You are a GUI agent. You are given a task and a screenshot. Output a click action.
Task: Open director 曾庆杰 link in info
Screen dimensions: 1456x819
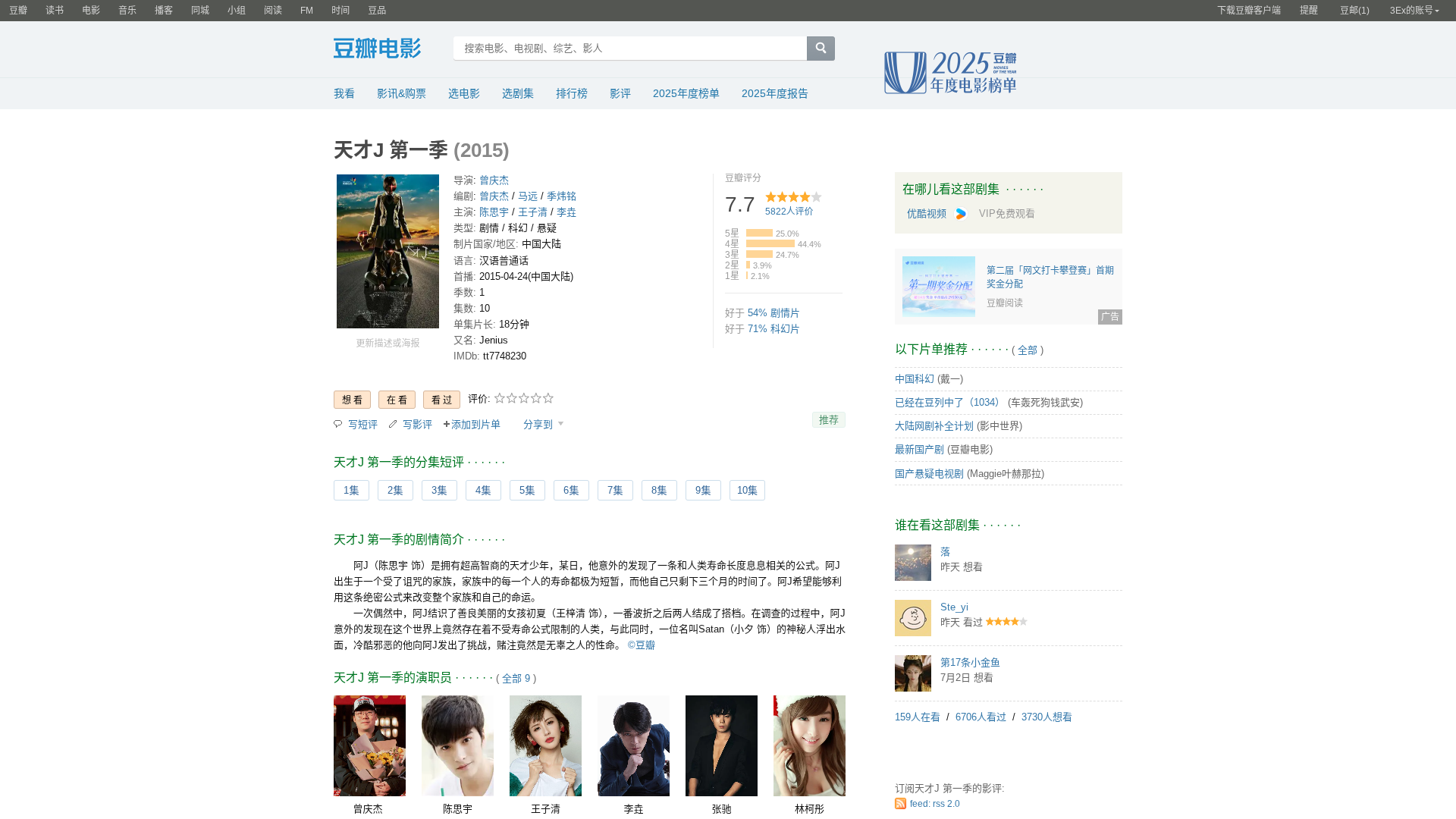click(x=494, y=180)
